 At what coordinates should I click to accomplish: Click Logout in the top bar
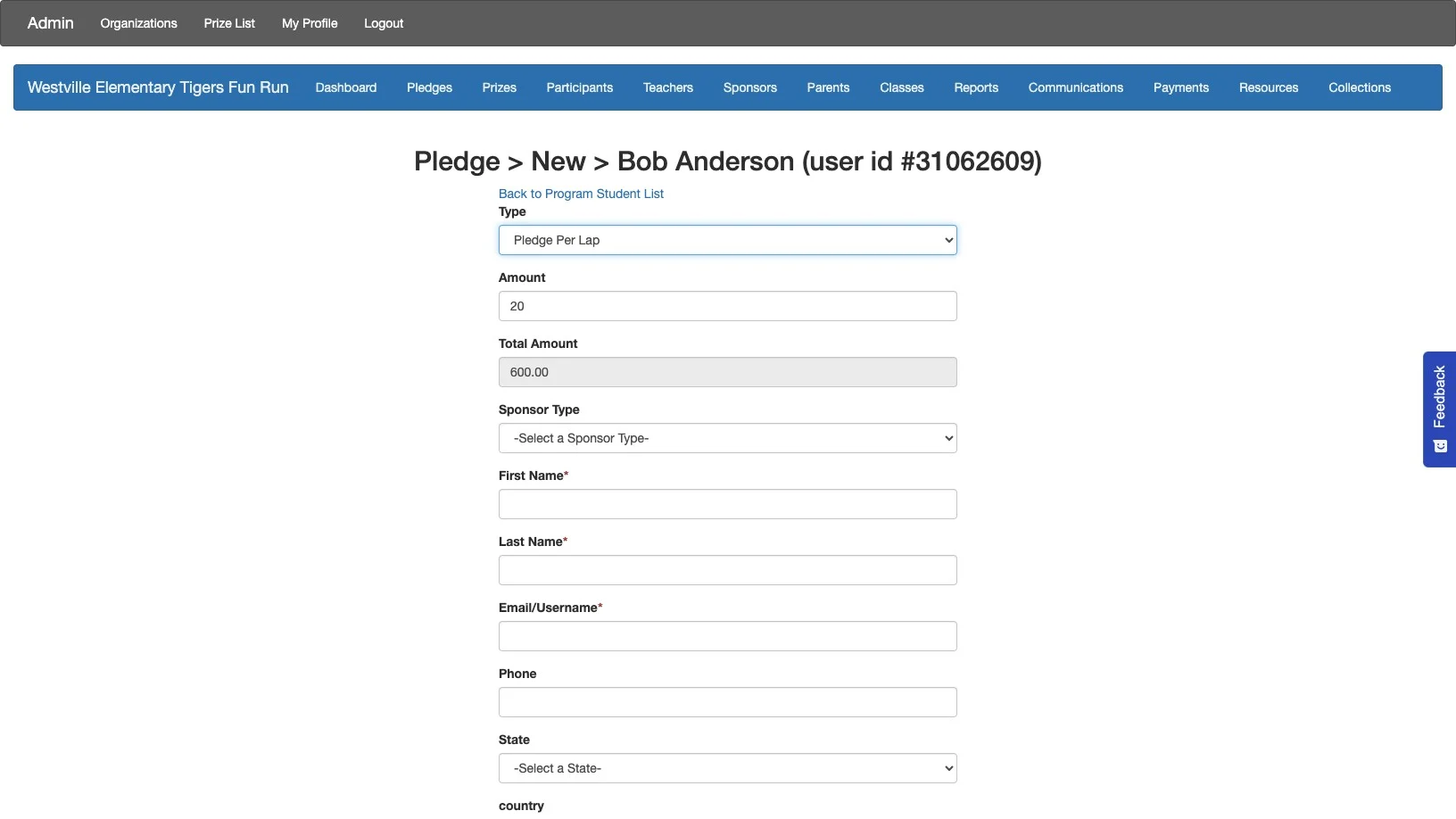(x=384, y=23)
